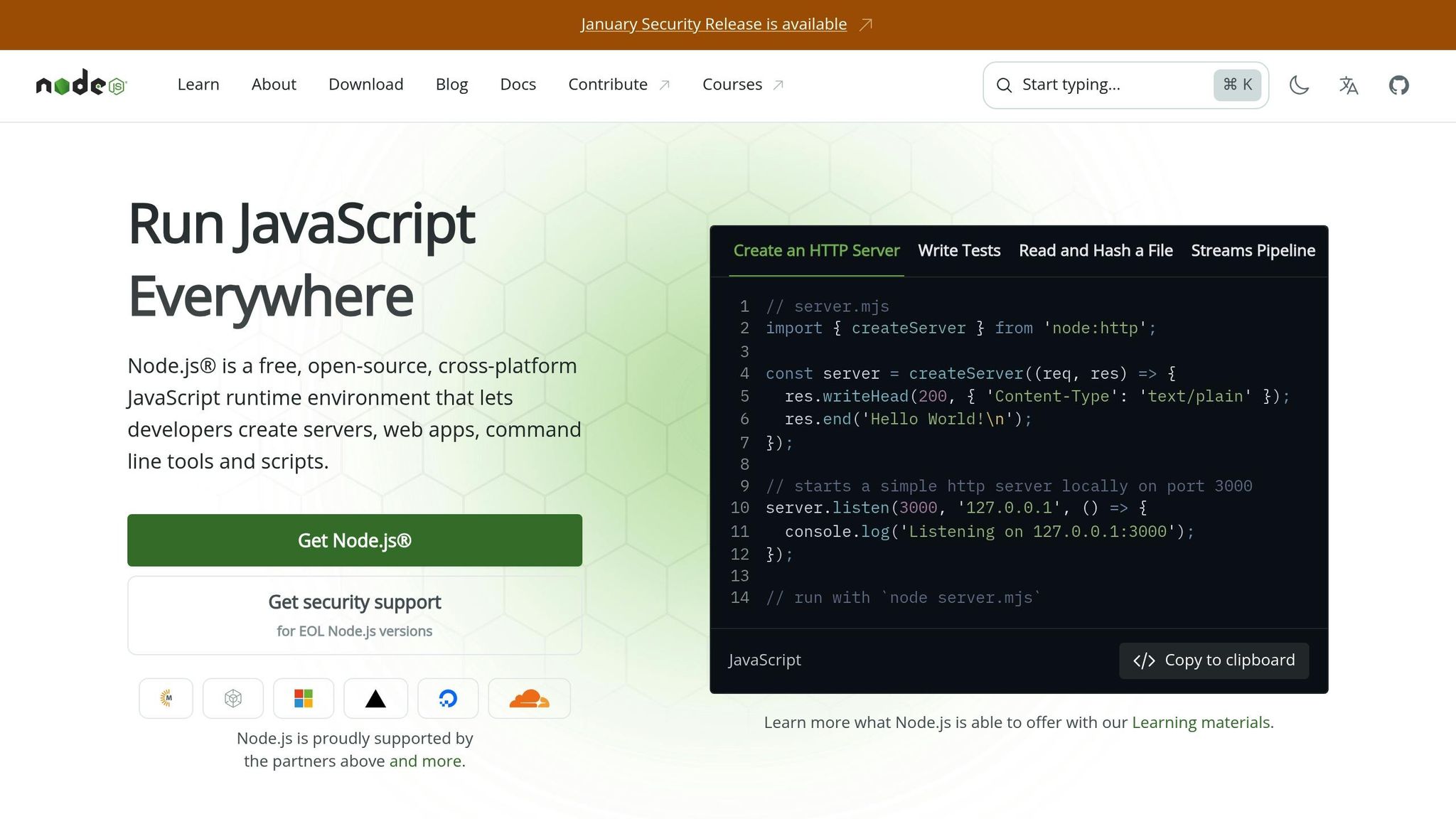Open the Learning materials link
1456x819 pixels.
[x=1201, y=722]
